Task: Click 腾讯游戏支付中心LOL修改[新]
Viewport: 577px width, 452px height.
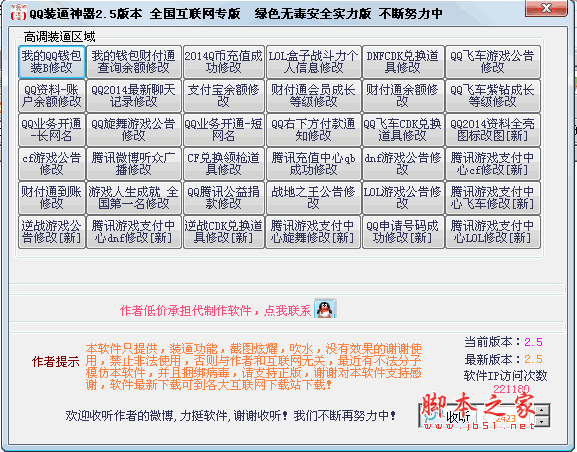Action: tap(492, 232)
